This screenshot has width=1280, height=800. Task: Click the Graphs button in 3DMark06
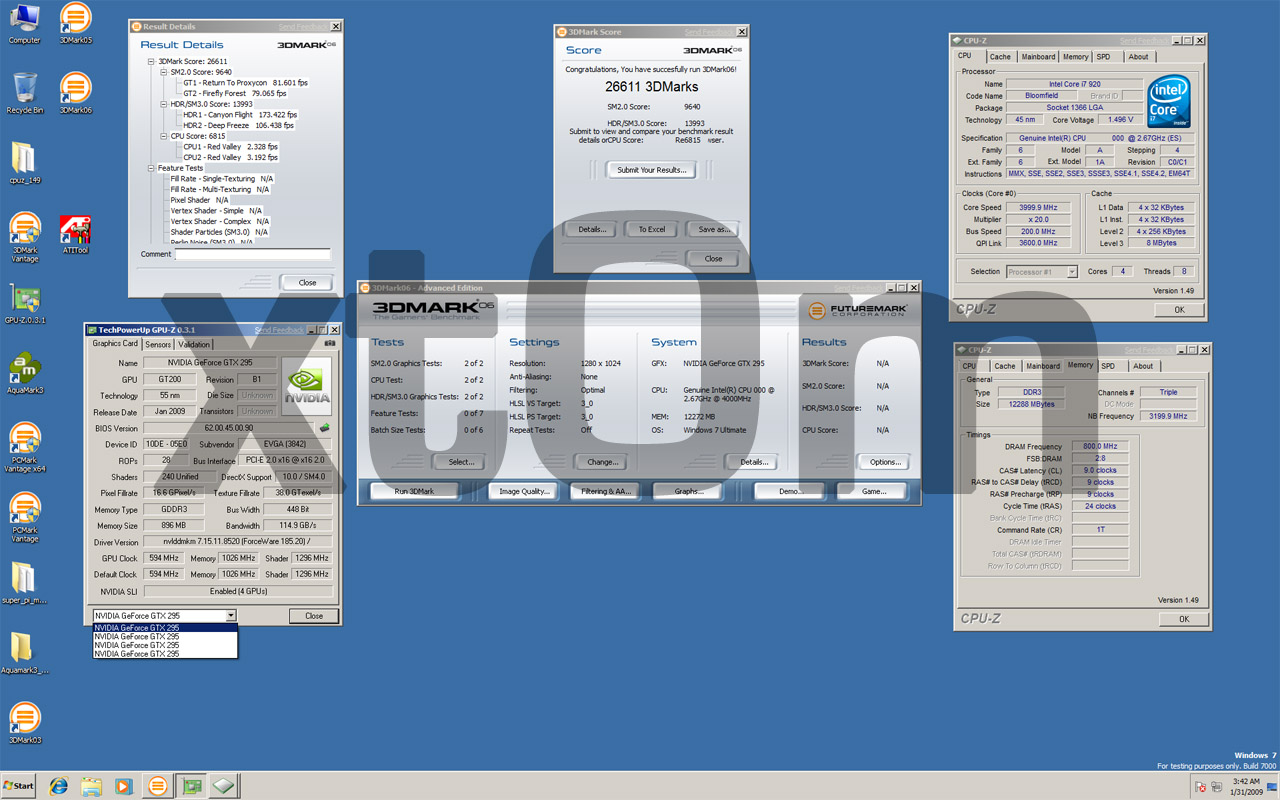pyautogui.click(x=688, y=491)
